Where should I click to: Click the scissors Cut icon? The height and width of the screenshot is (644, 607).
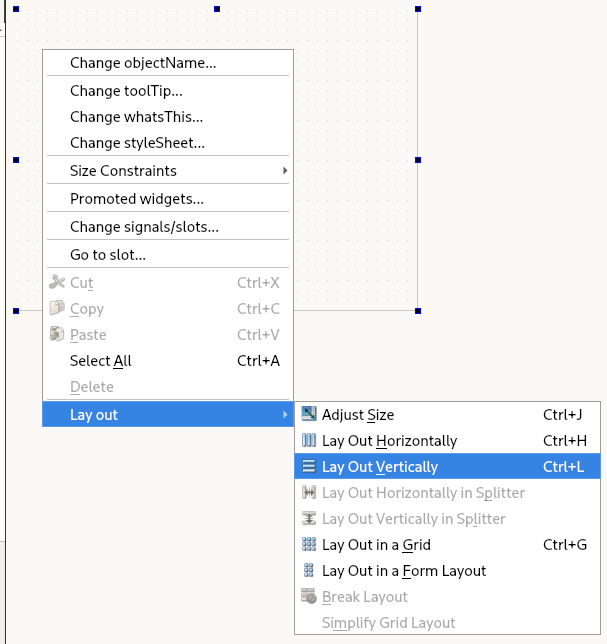(57, 282)
